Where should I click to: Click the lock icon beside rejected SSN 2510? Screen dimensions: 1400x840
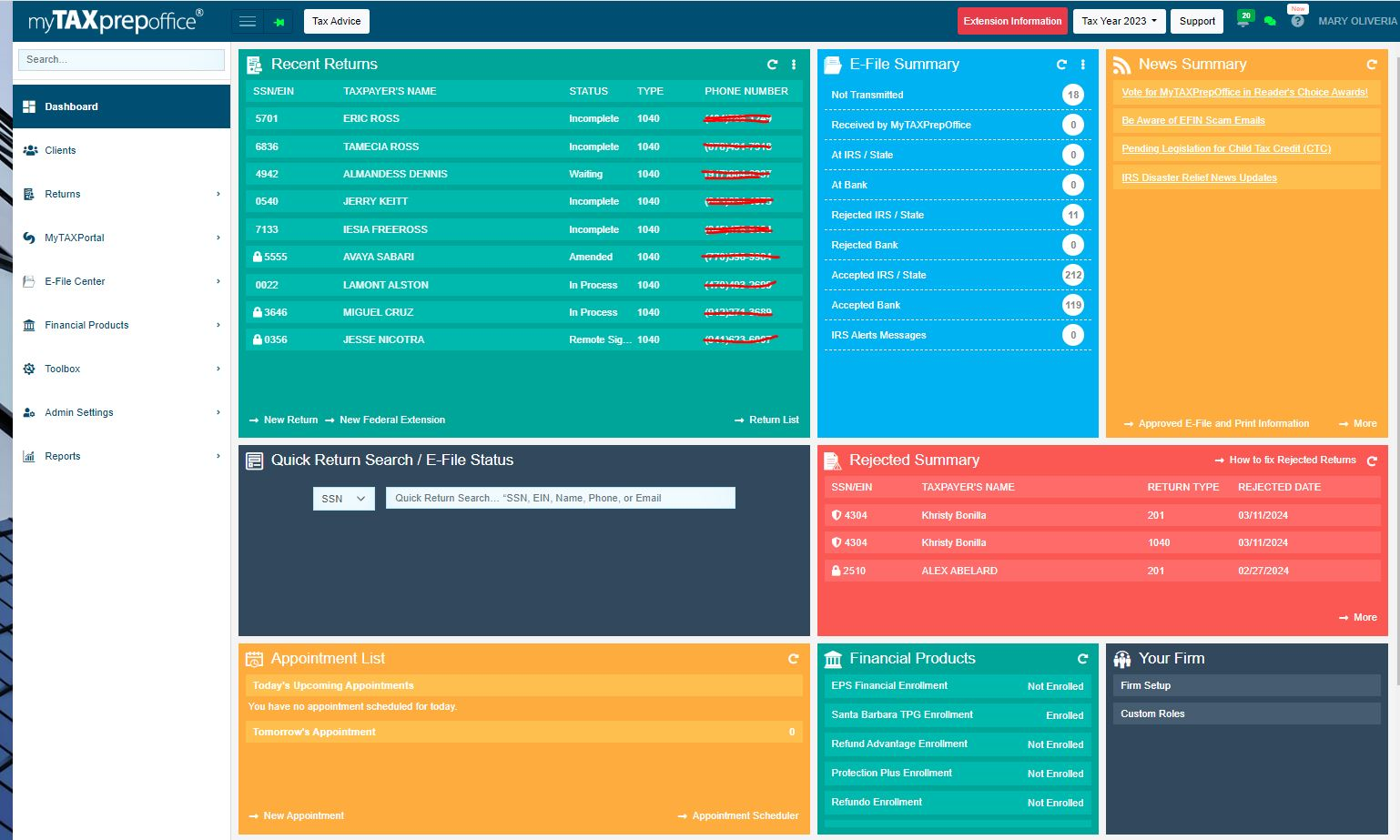coord(837,571)
